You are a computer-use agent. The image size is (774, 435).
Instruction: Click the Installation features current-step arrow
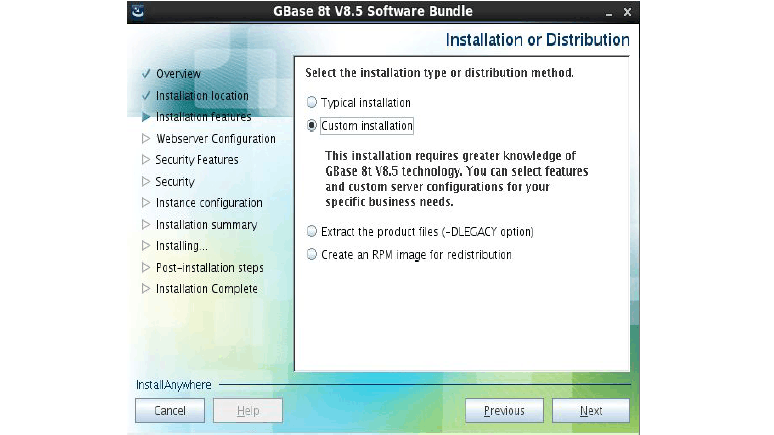point(146,117)
